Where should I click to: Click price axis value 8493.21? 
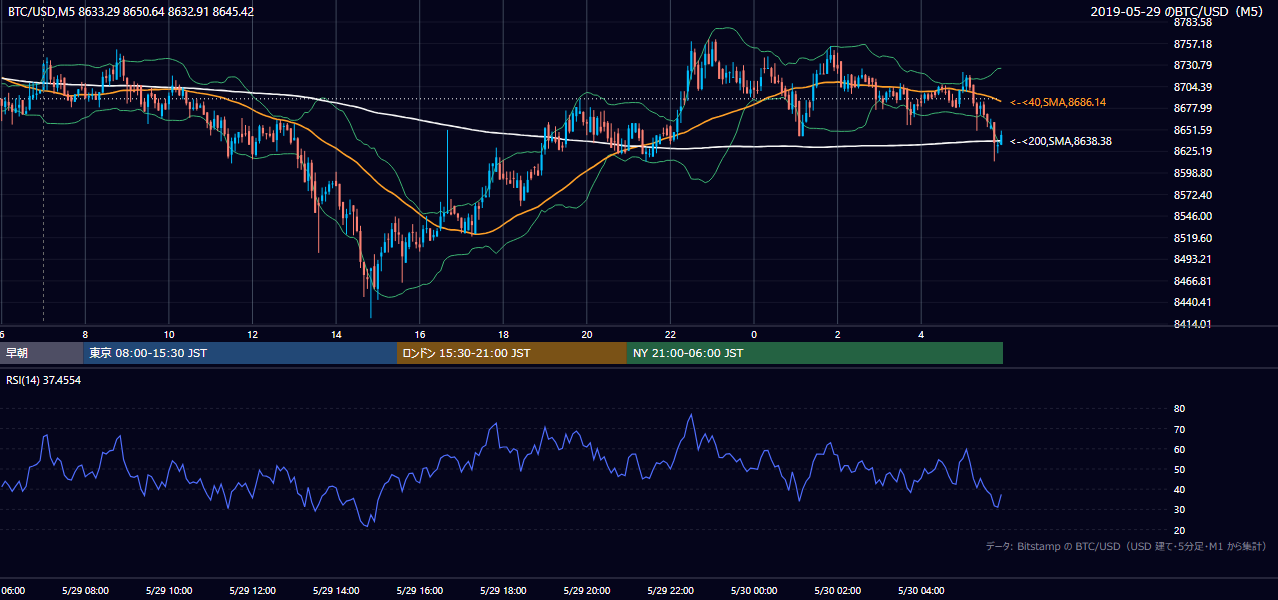click(x=1192, y=259)
